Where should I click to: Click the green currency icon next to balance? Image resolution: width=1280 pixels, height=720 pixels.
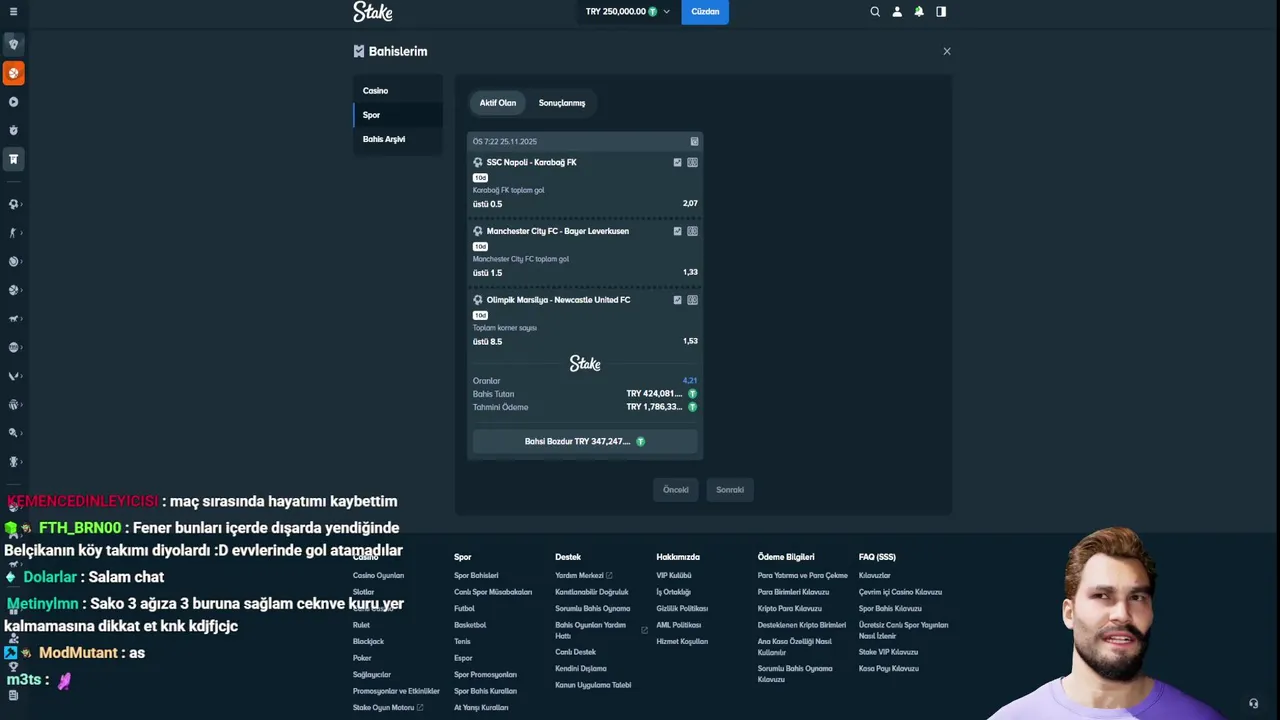653,12
